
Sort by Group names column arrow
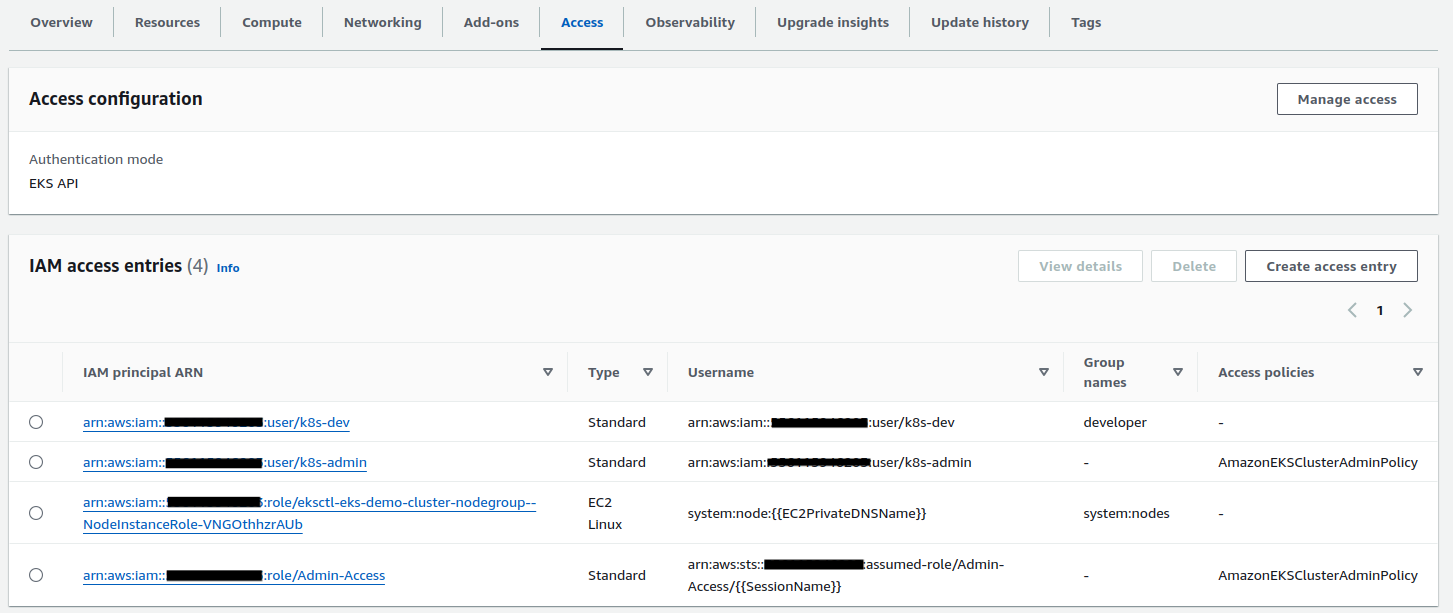coord(1178,372)
